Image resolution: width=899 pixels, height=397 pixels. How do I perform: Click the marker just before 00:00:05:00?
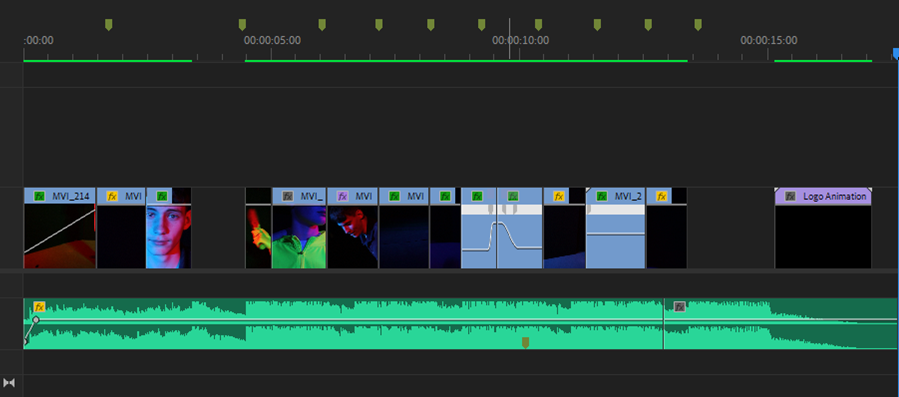(x=242, y=25)
